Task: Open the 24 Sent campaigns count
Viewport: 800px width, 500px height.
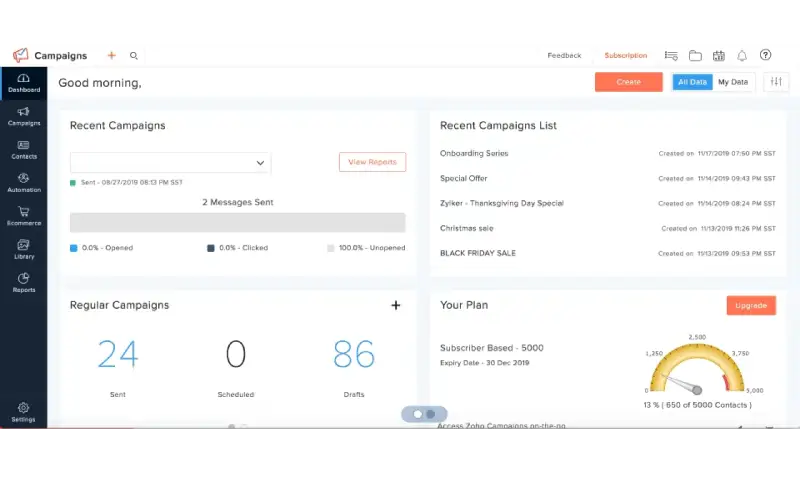Action: tap(117, 354)
